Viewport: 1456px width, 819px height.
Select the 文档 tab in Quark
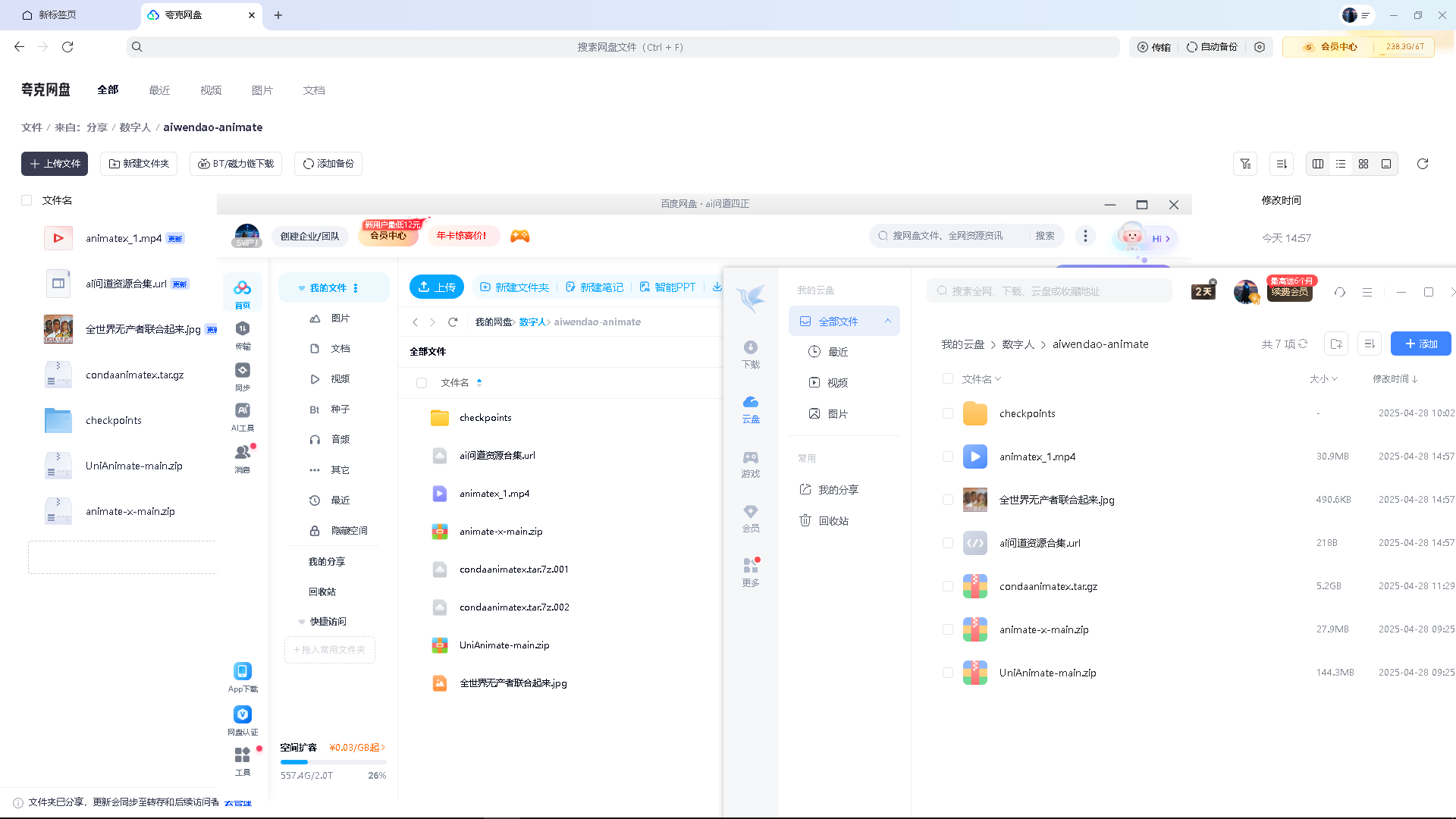tap(314, 90)
